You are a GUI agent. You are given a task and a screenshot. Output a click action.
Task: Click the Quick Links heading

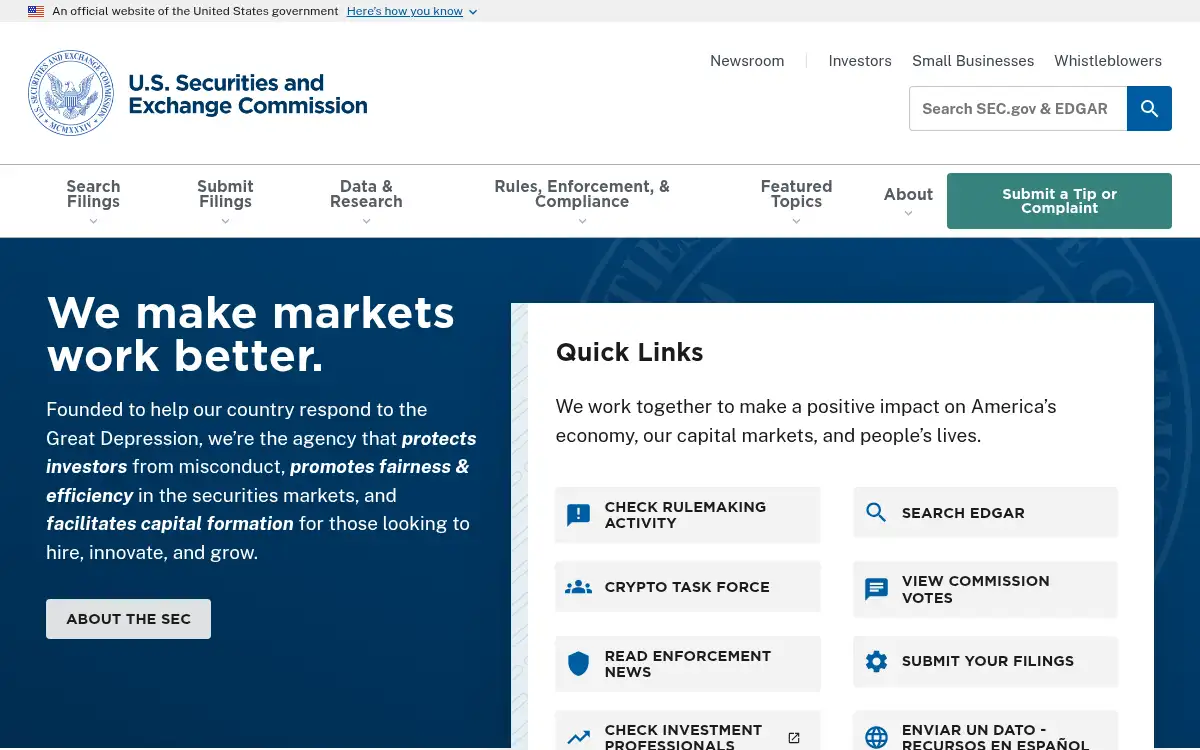(x=630, y=352)
